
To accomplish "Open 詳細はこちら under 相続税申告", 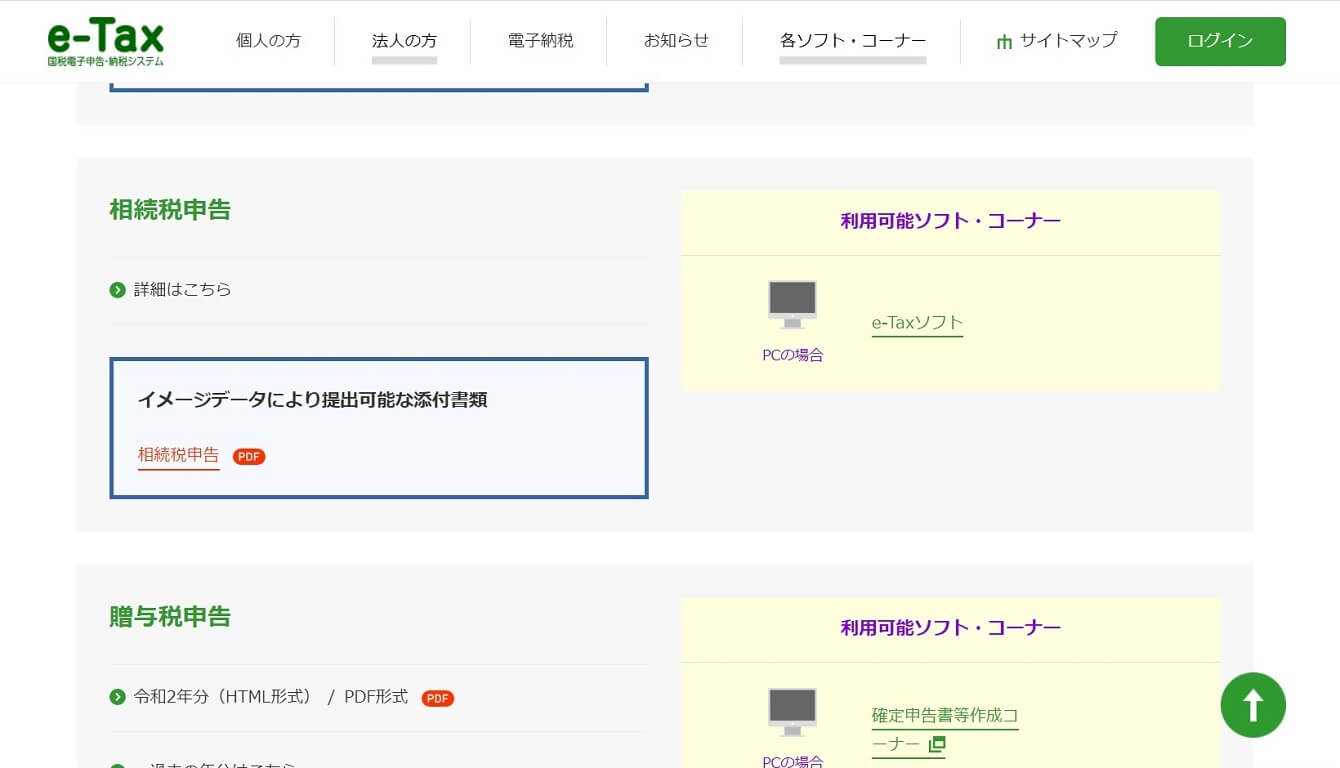I will [183, 289].
